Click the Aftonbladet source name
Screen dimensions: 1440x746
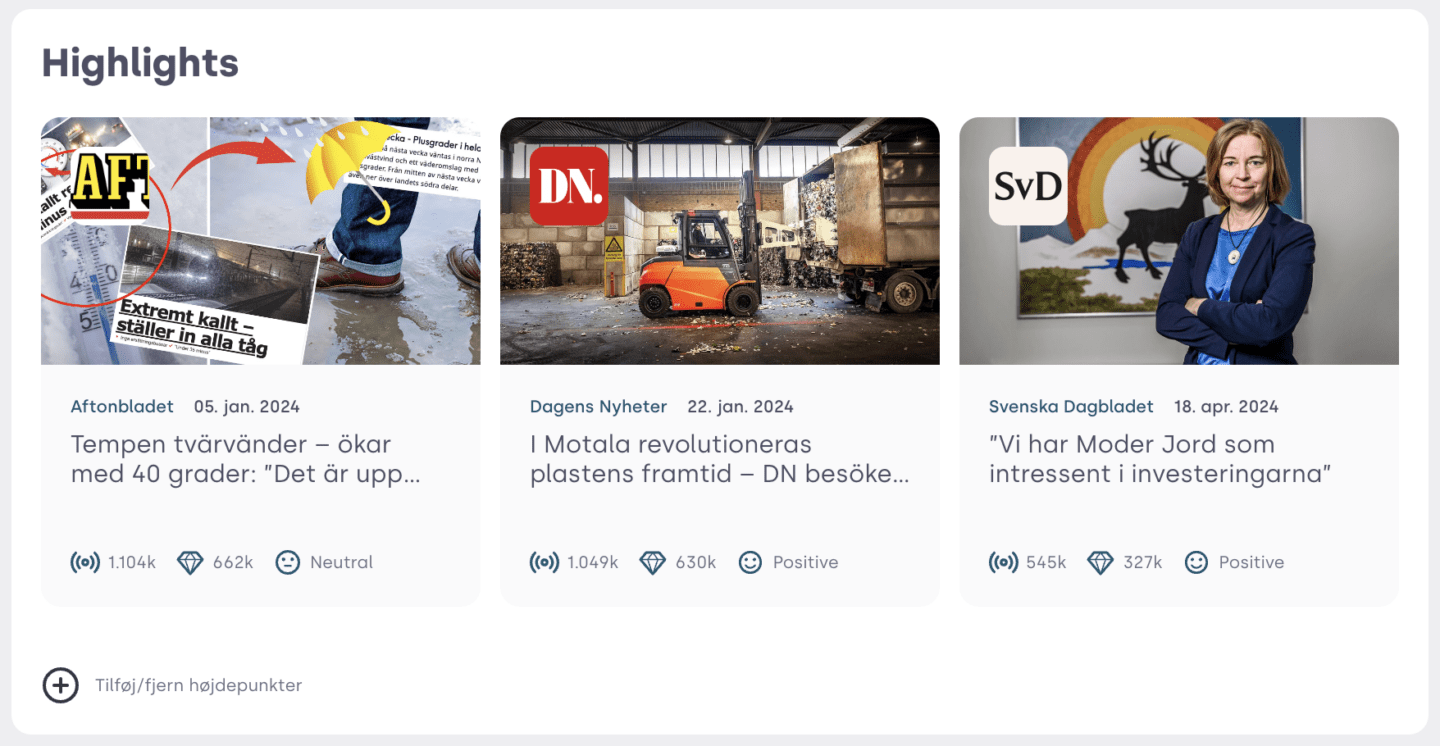pos(122,407)
